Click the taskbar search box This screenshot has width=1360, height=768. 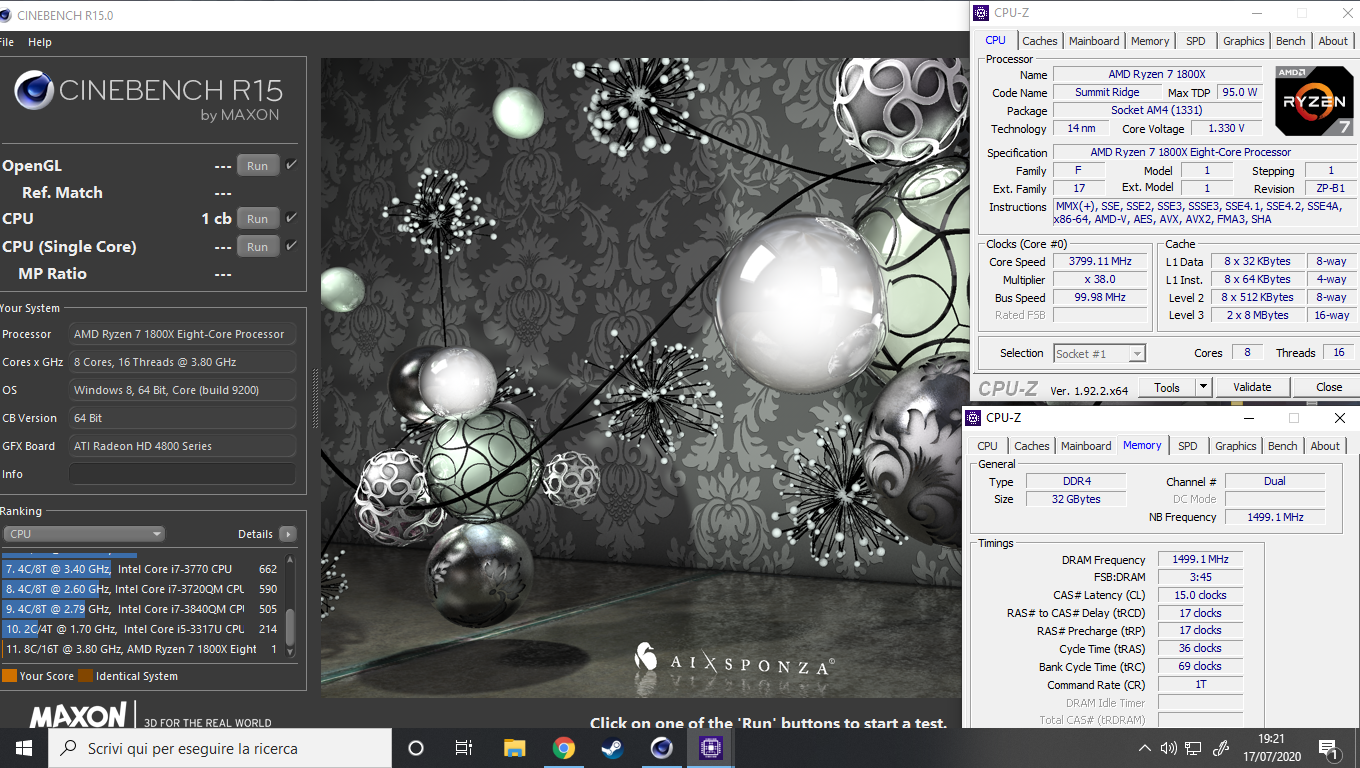click(220, 748)
